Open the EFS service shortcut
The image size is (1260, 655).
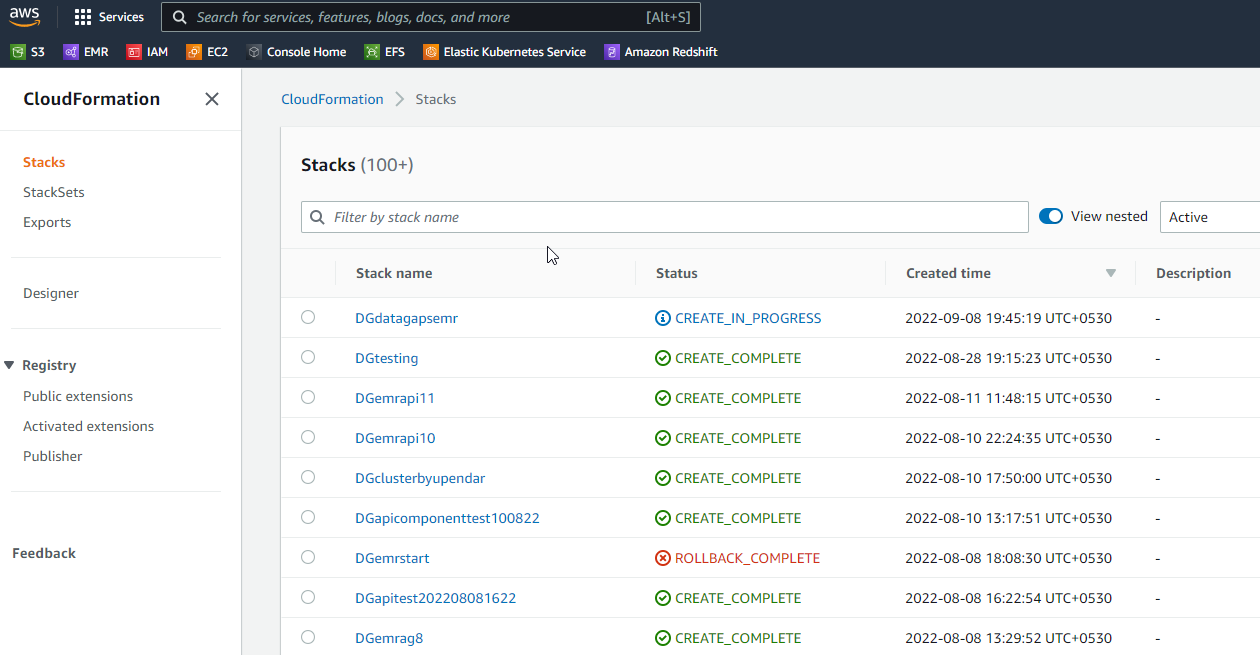click(x=385, y=52)
